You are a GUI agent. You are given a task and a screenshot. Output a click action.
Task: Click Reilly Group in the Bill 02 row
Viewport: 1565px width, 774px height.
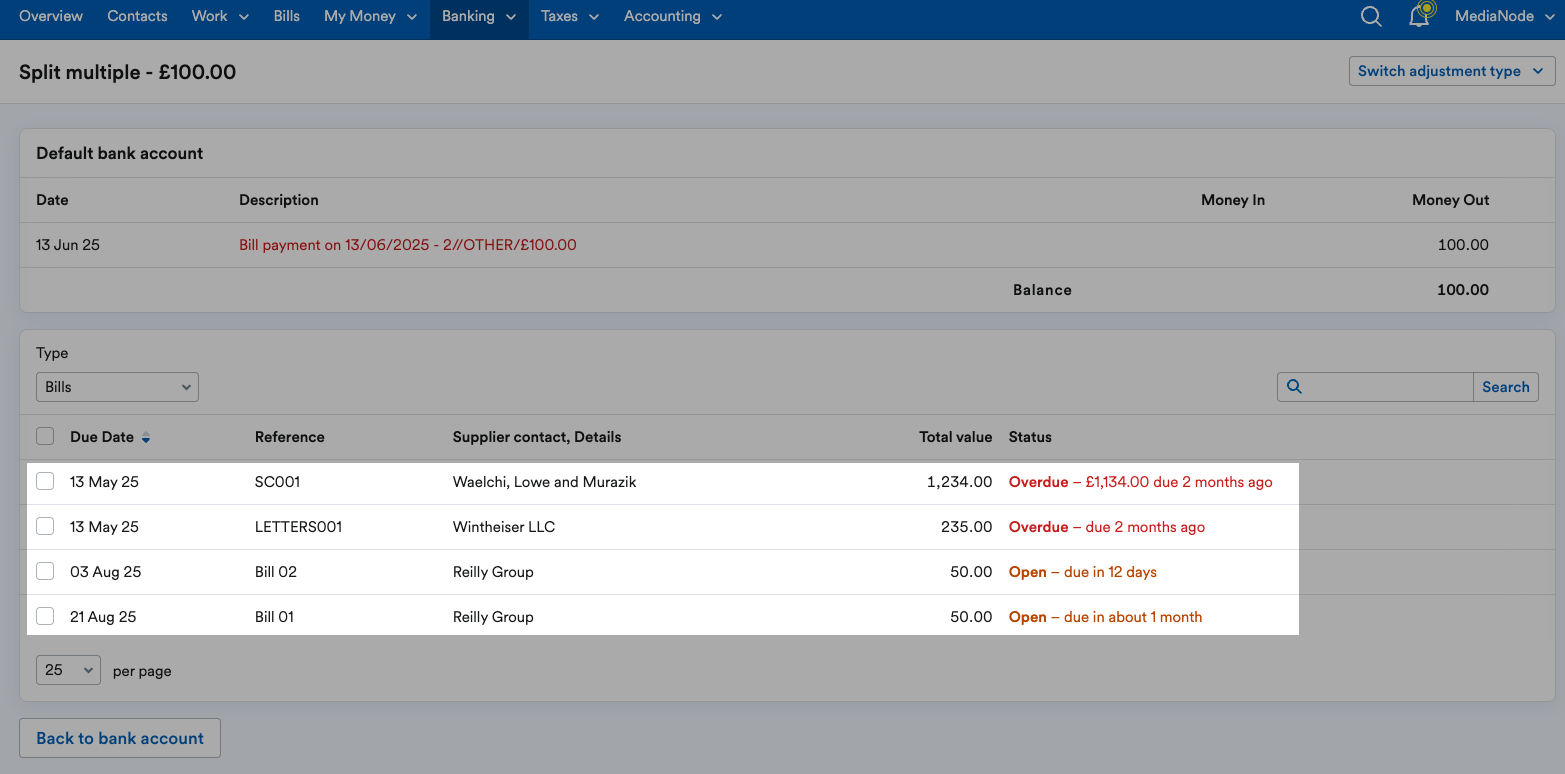(x=493, y=572)
